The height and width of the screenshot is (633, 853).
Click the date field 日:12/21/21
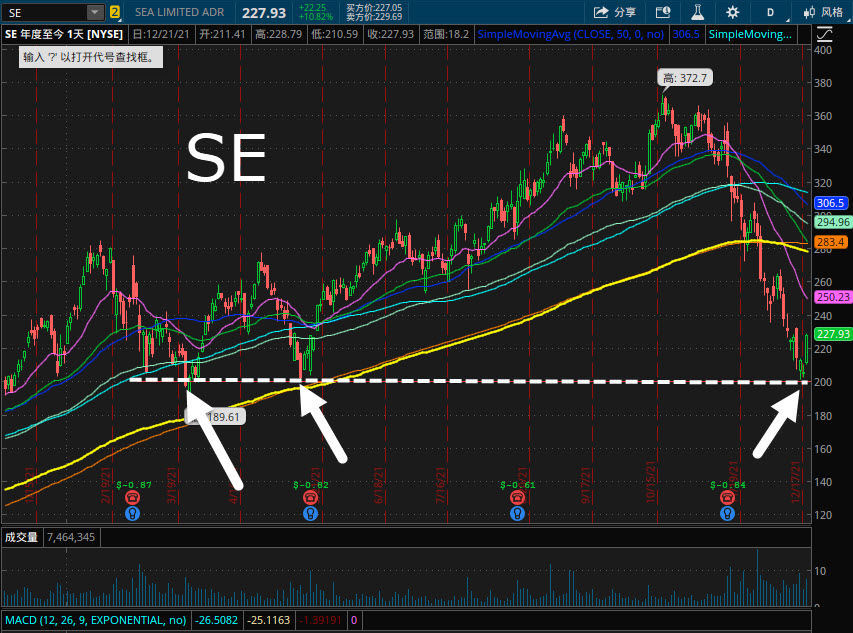pos(161,34)
